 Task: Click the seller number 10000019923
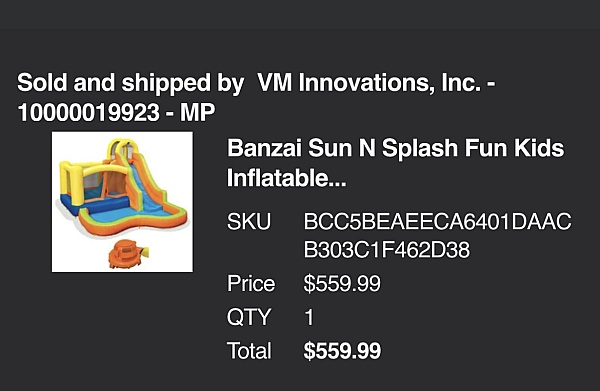pyautogui.click(x=88, y=112)
